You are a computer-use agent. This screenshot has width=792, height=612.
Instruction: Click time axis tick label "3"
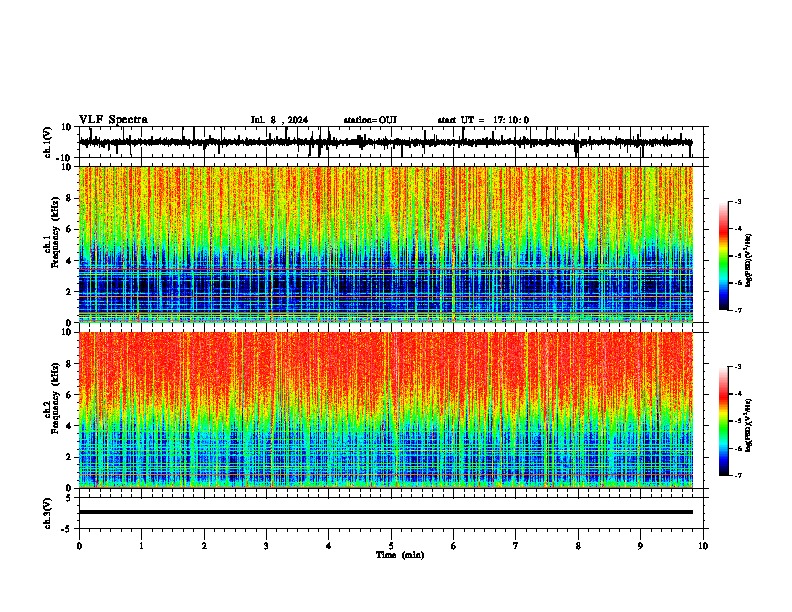pyautogui.click(x=266, y=546)
